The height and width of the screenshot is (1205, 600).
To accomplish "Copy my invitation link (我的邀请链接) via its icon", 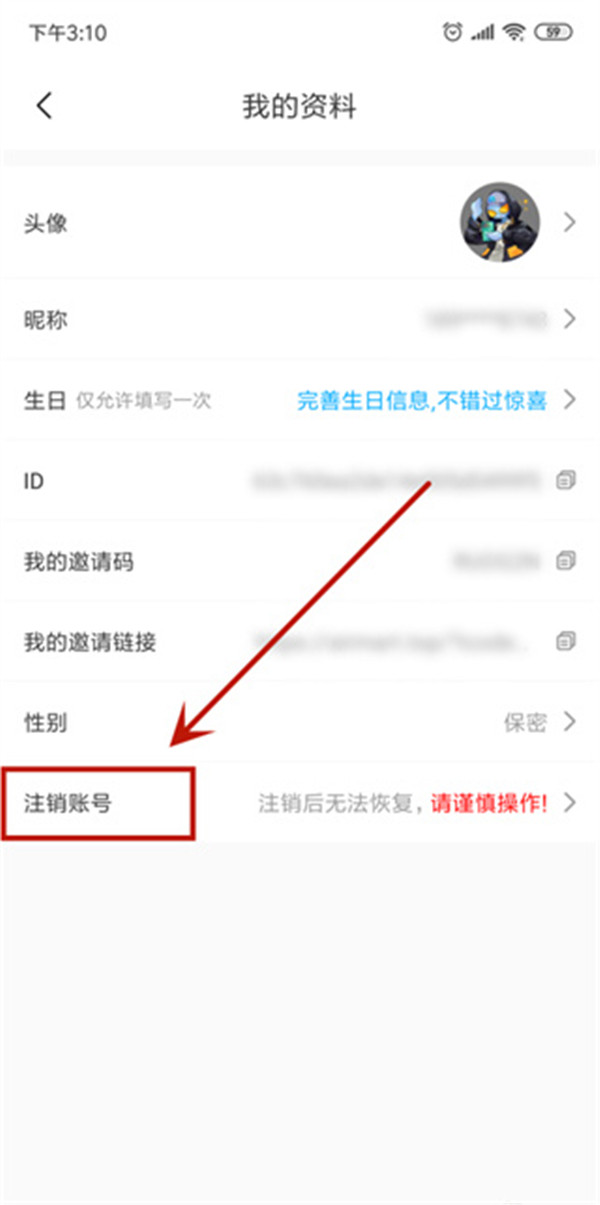I will click(567, 640).
